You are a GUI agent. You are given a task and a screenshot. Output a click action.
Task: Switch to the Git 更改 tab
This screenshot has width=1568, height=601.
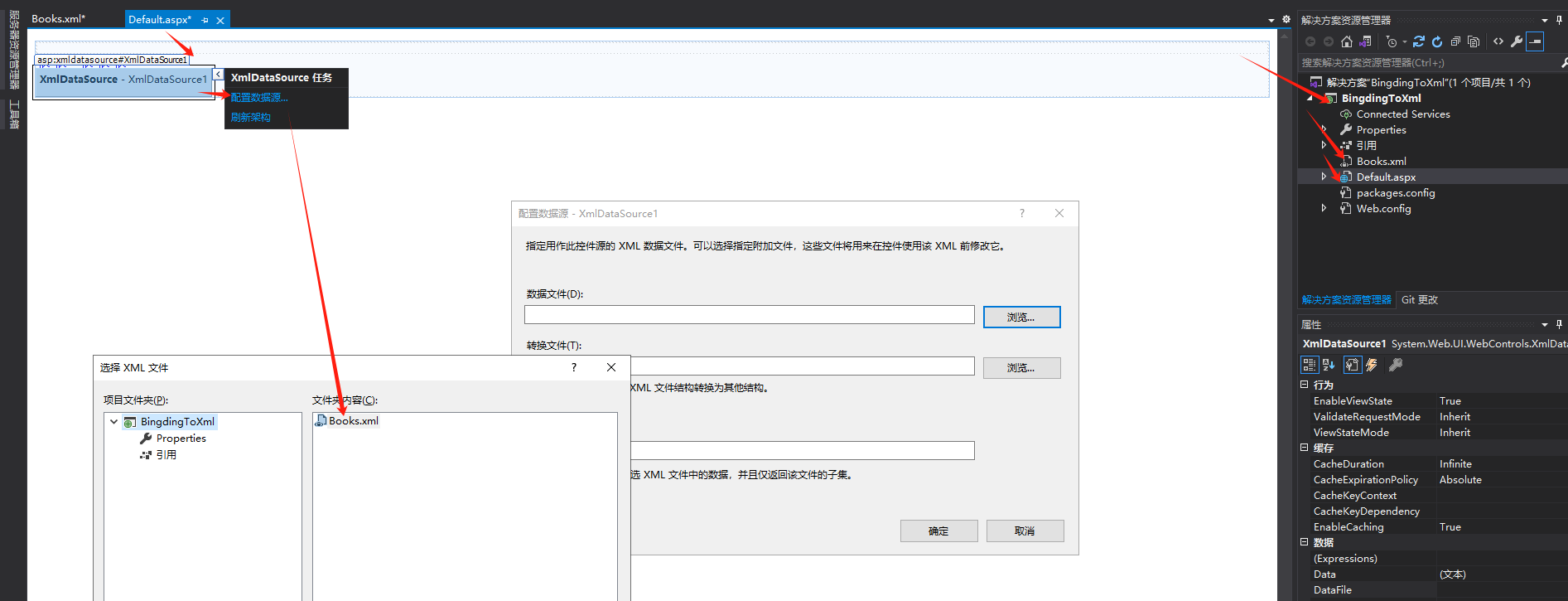tap(1420, 300)
